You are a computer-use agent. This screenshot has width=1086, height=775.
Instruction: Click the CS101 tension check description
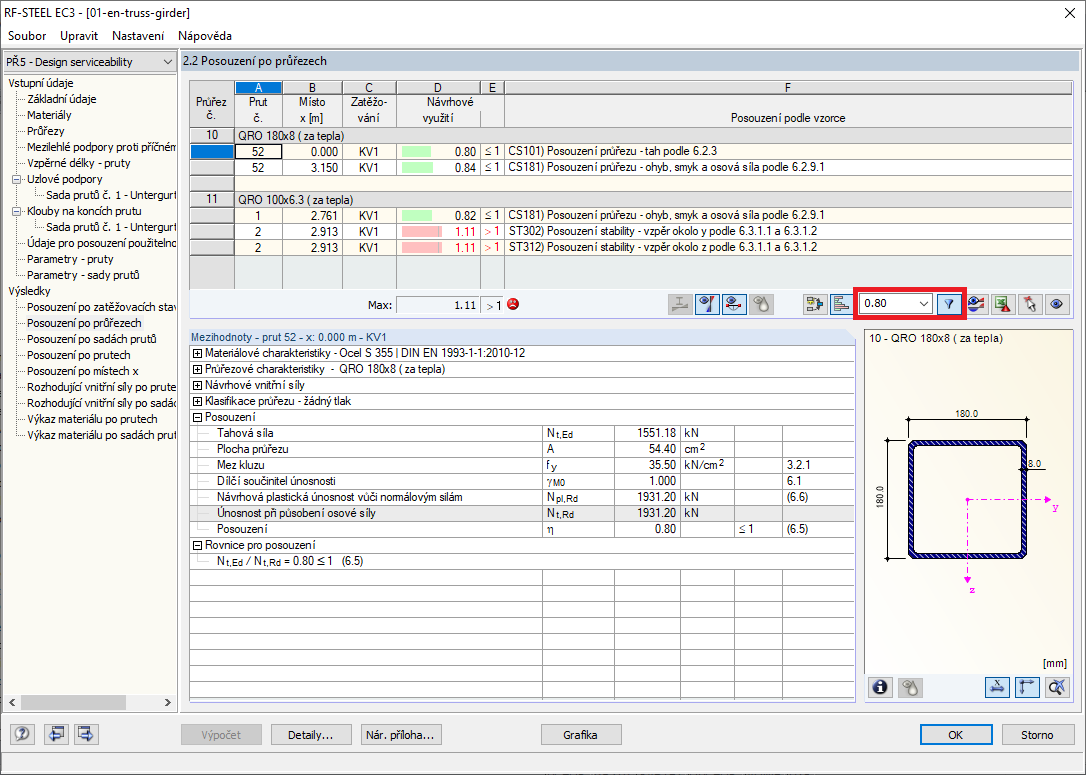pyautogui.click(x=613, y=151)
